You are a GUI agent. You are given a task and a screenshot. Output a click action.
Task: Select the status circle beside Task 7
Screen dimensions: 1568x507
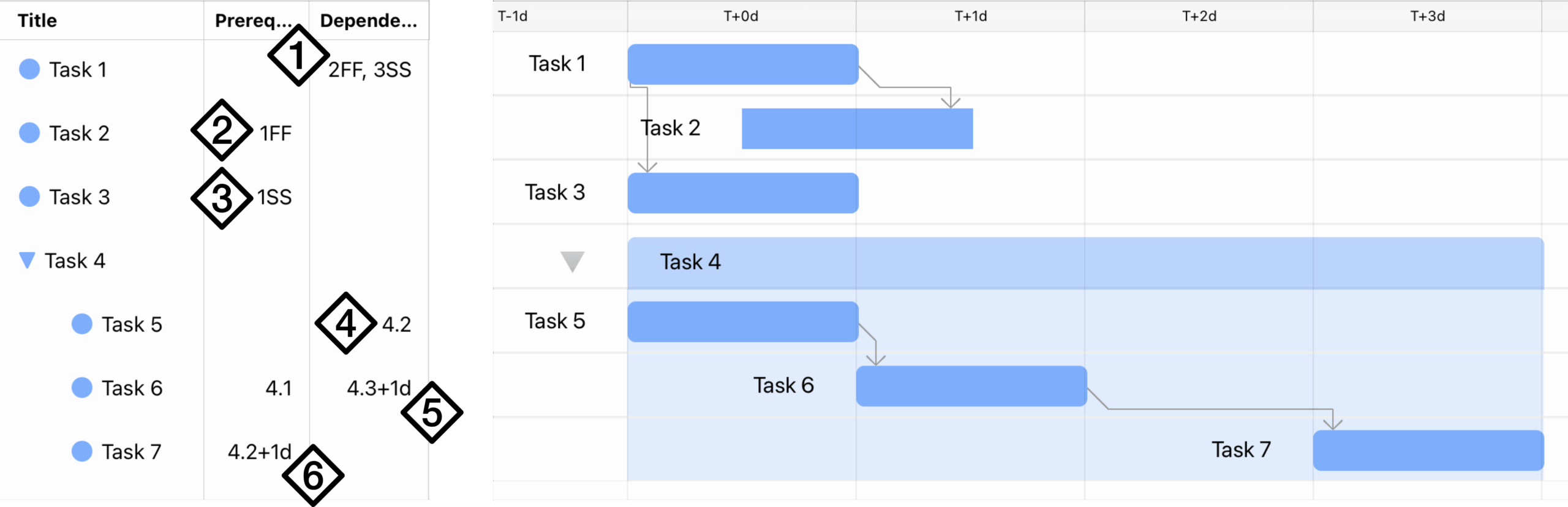(x=83, y=451)
